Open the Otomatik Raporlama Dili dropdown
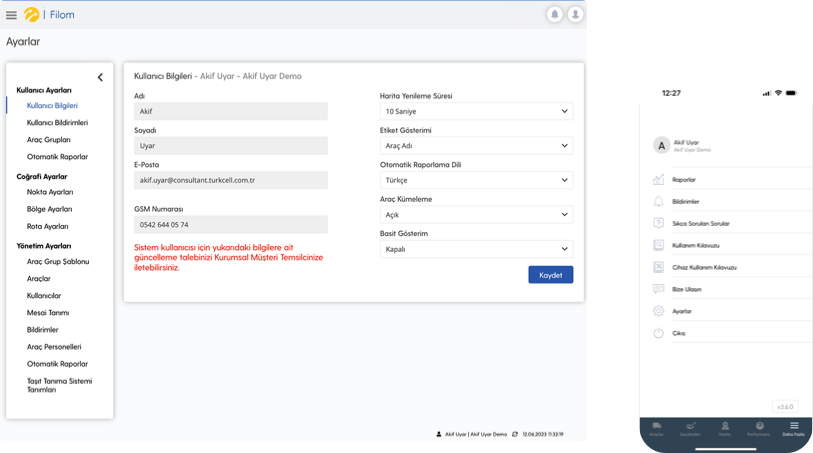The height and width of the screenshot is (453, 813). click(476, 180)
